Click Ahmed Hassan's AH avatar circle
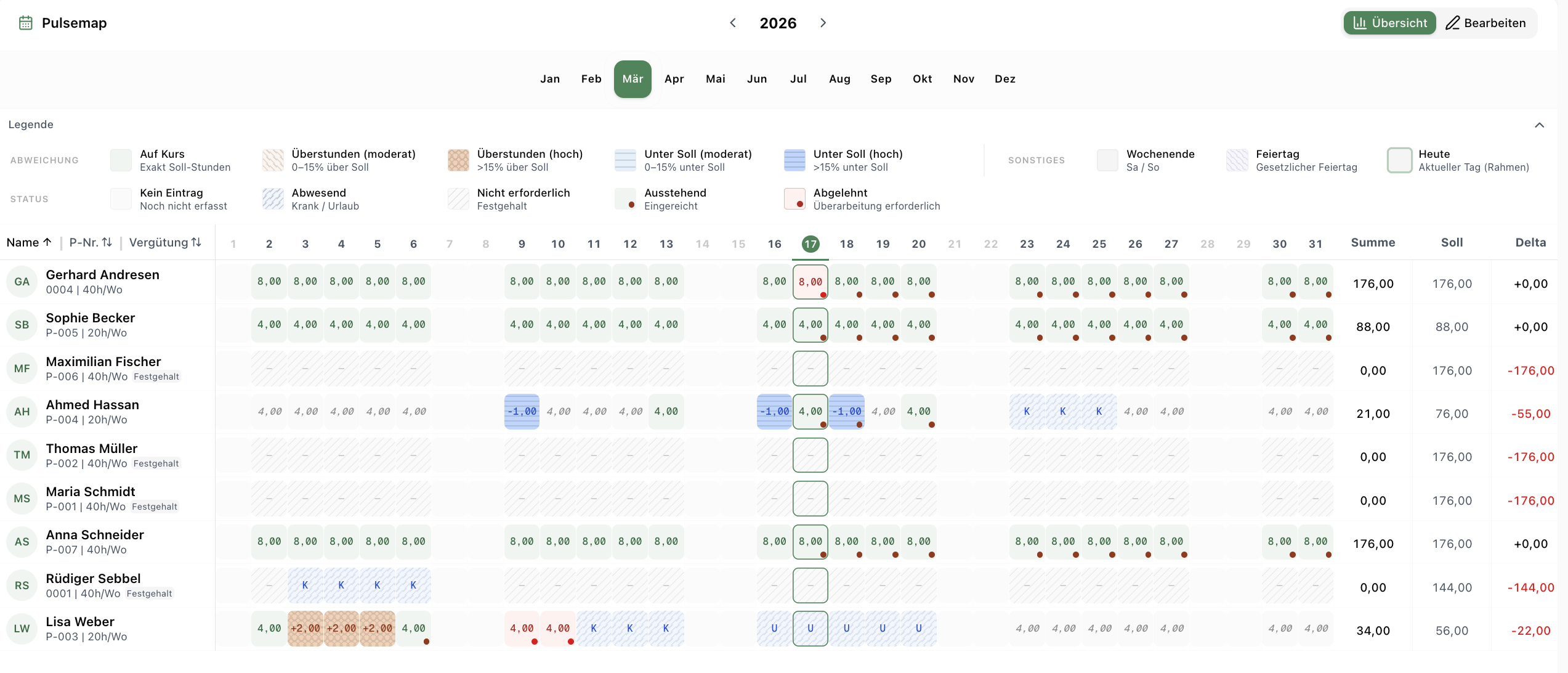The width and height of the screenshot is (1568, 673). pos(22,412)
